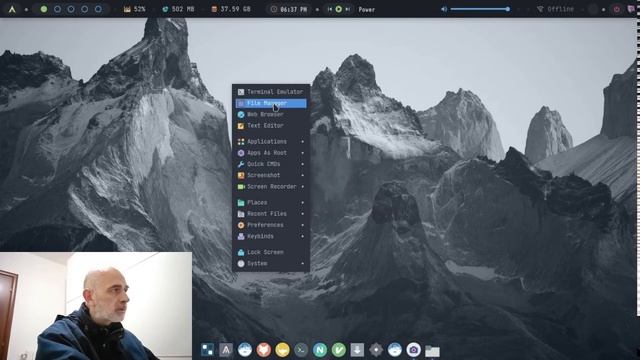The width and height of the screenshot is (640, 360).
Task: Launch Web Browser from the menu
Action: coord(271,114)
